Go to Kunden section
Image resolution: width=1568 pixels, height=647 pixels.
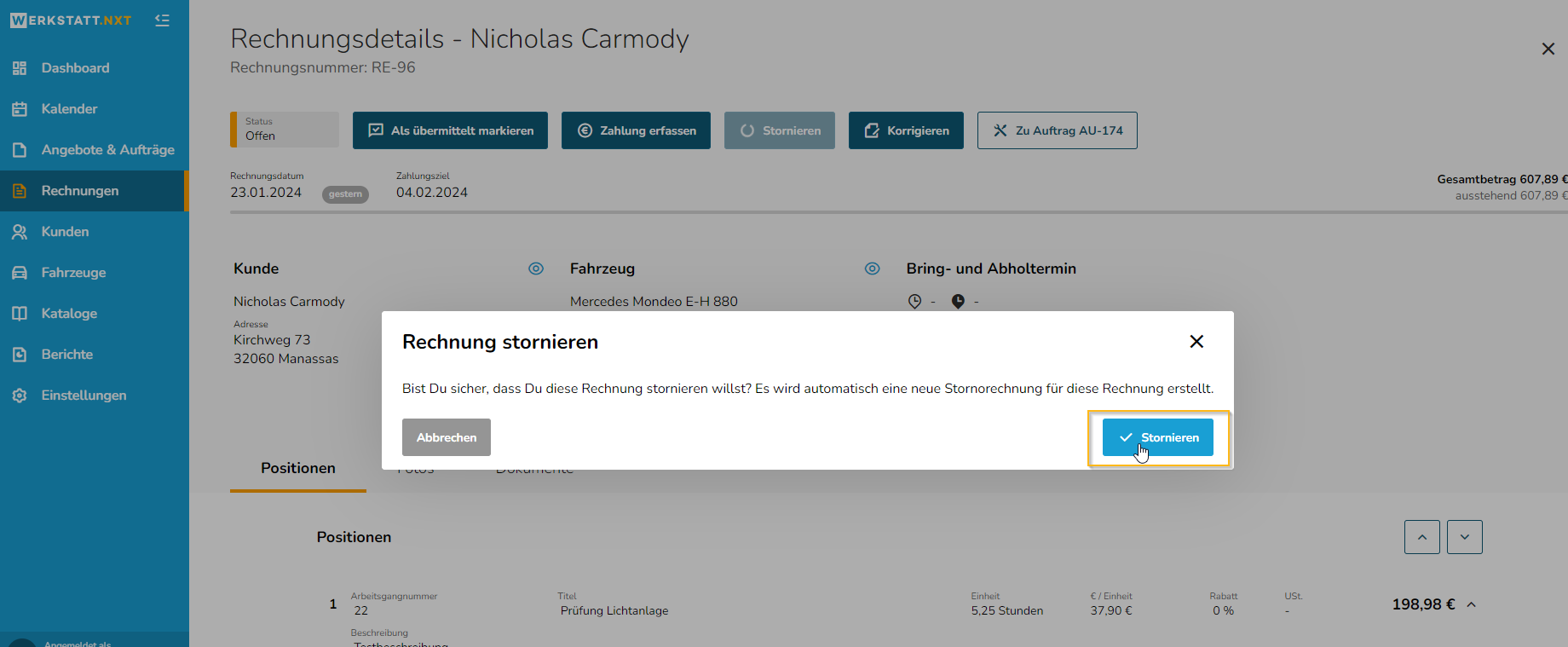click(x=65, y=232)
